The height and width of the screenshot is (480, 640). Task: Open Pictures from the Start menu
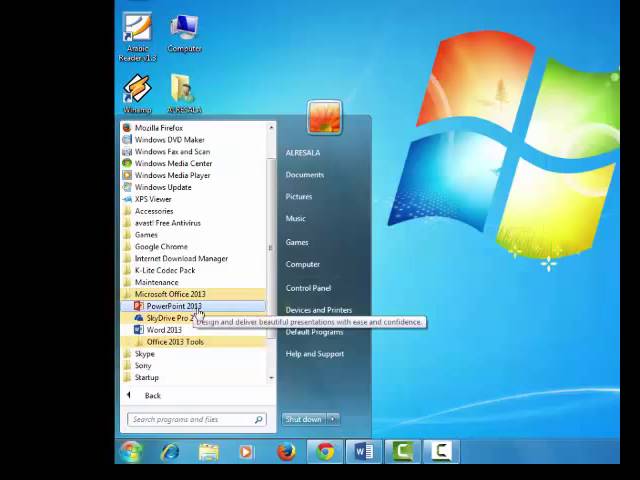coord(299,197)
